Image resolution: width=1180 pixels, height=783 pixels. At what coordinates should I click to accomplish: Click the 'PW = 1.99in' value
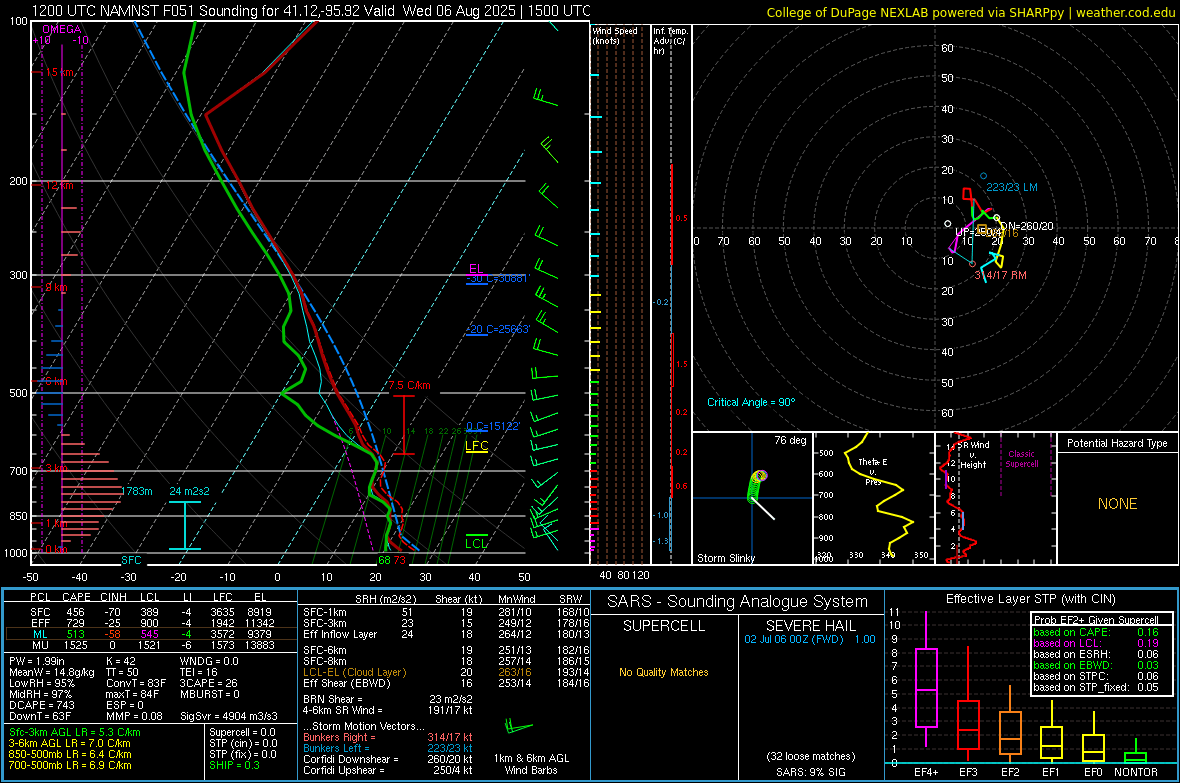click(x=37, y=661)
